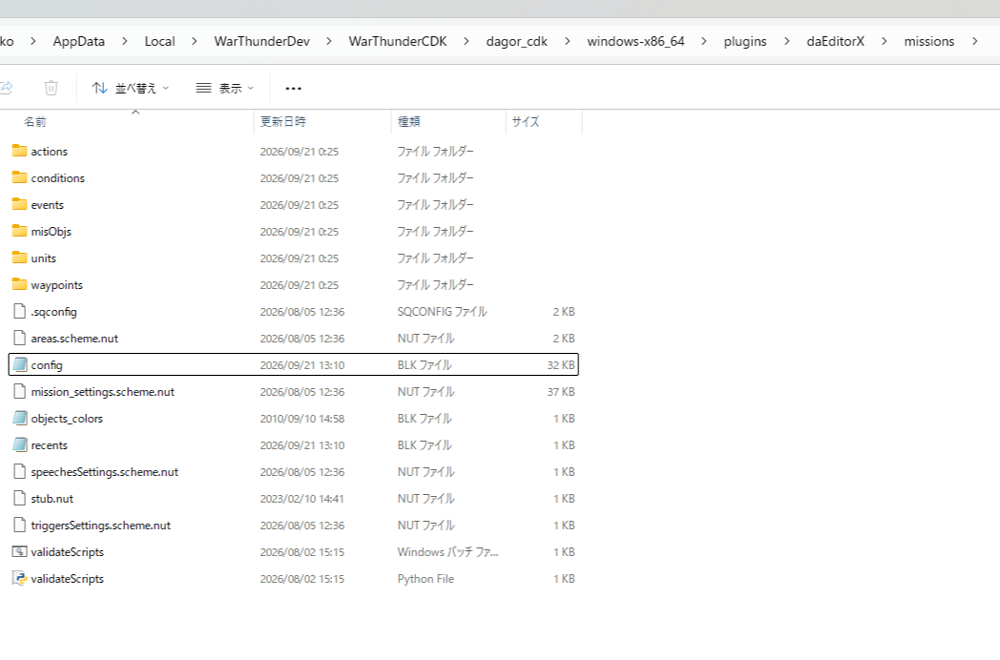Click the triggersSettings.scheme.nut file name

[101, 526]
